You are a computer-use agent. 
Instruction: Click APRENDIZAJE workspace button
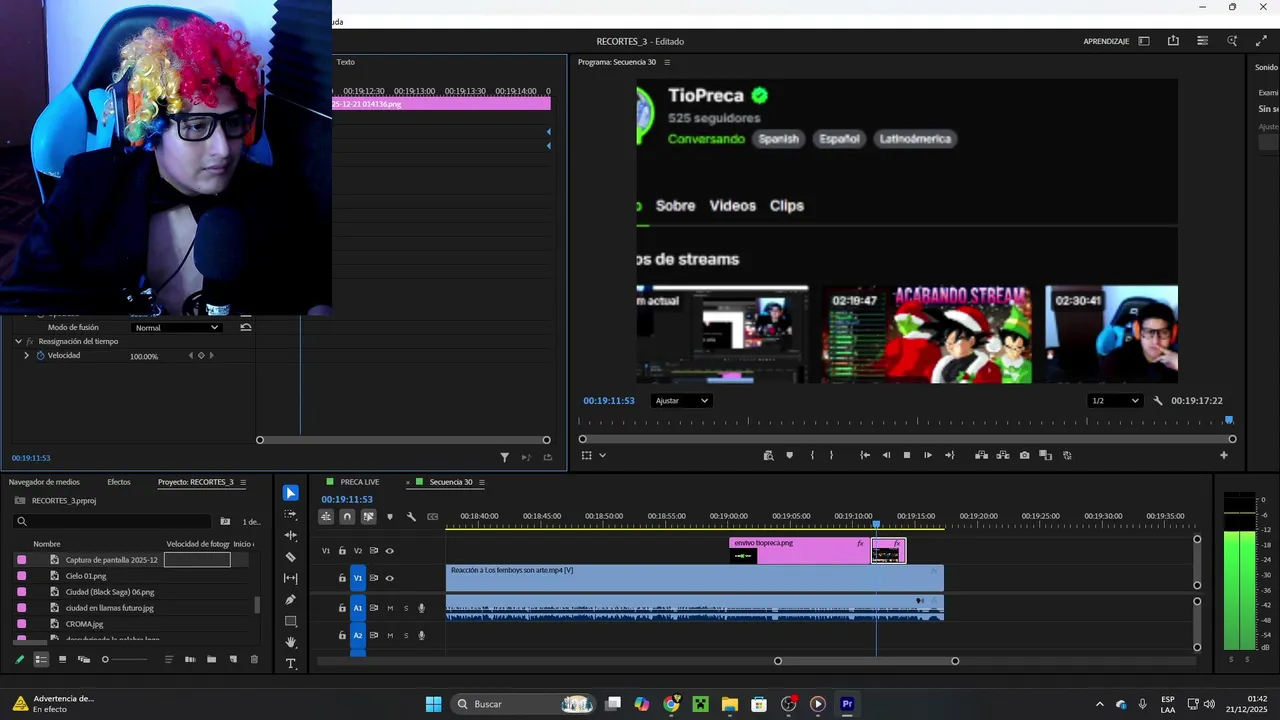tap(1106, 41)
